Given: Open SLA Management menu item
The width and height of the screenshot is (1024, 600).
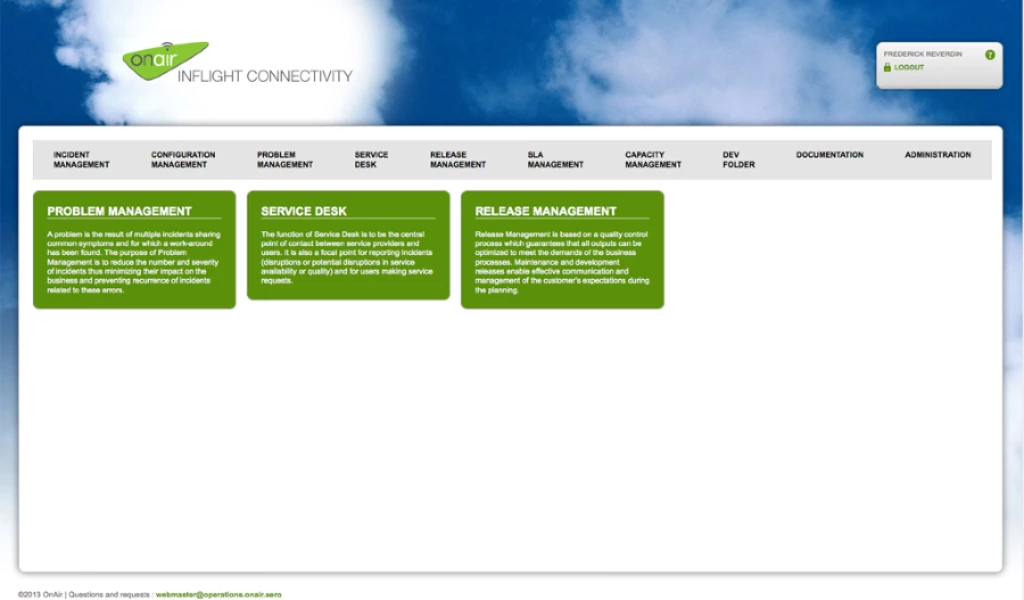Looking at the screenshot, I should click(x=555, y=160).
